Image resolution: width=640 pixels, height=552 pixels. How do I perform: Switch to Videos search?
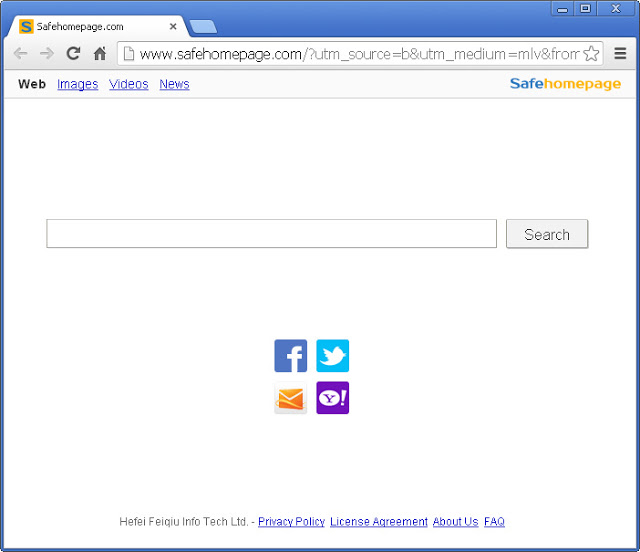[129, 84]
